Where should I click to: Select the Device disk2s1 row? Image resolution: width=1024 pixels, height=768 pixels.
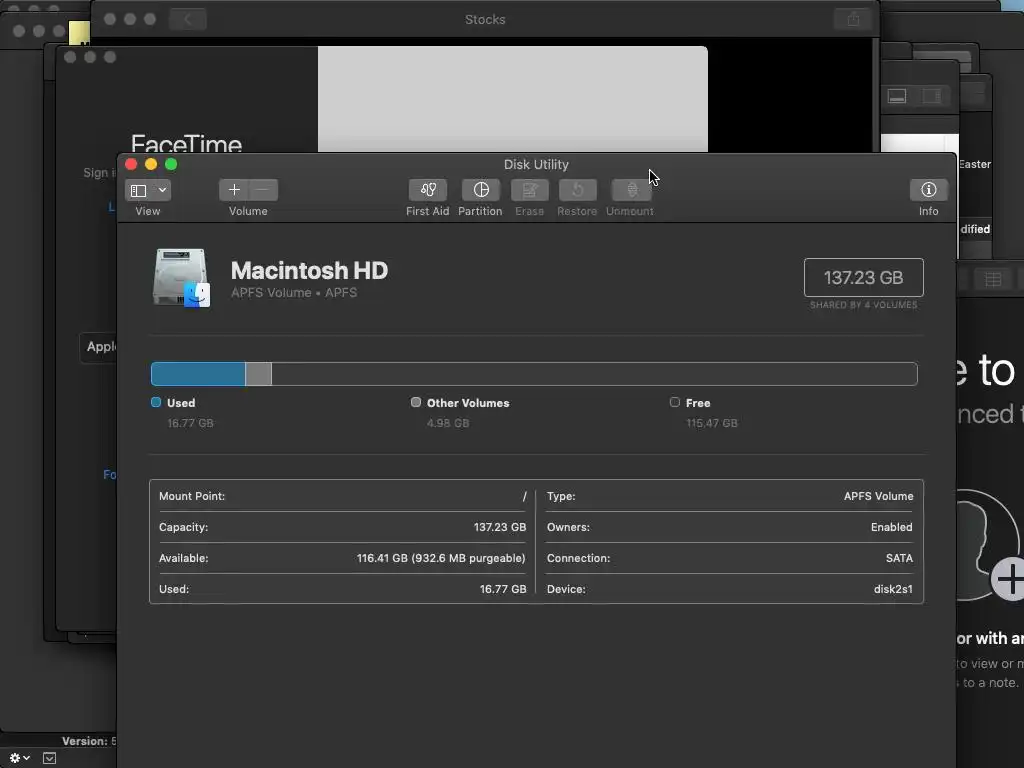pyautogui.click(x=729, y=589)
